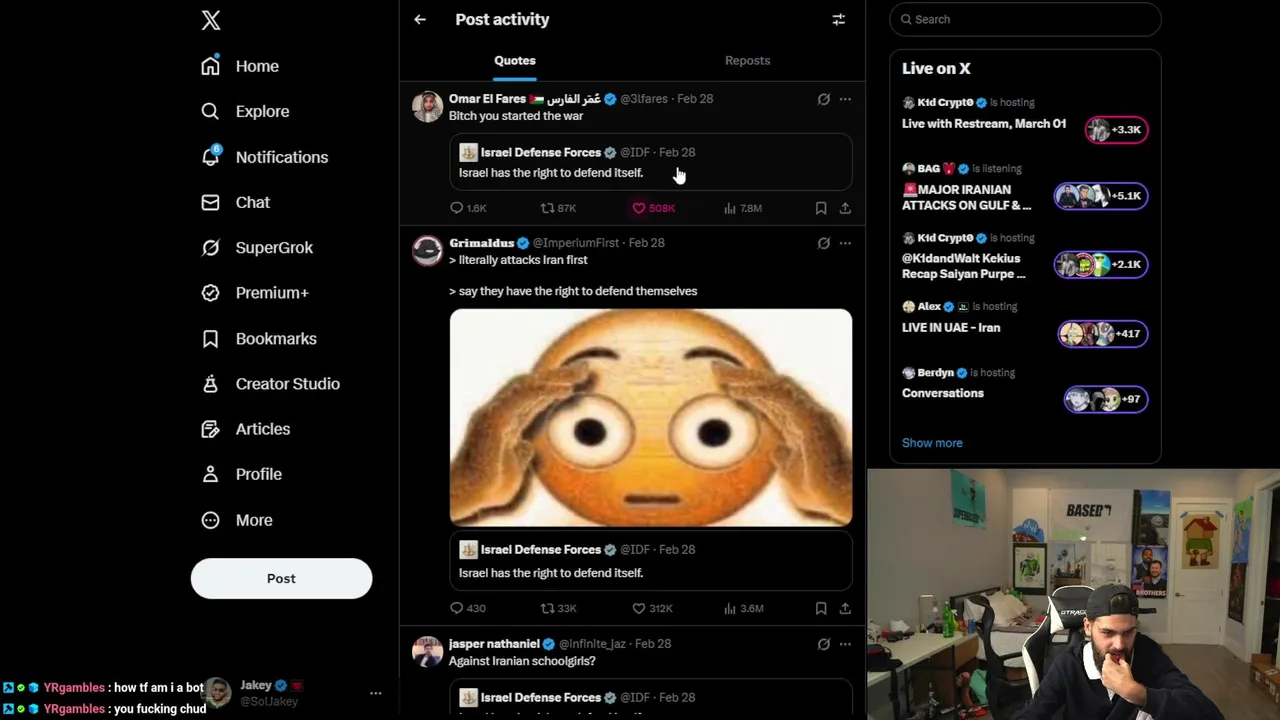Click the Search input field

tap(1030, 19)
